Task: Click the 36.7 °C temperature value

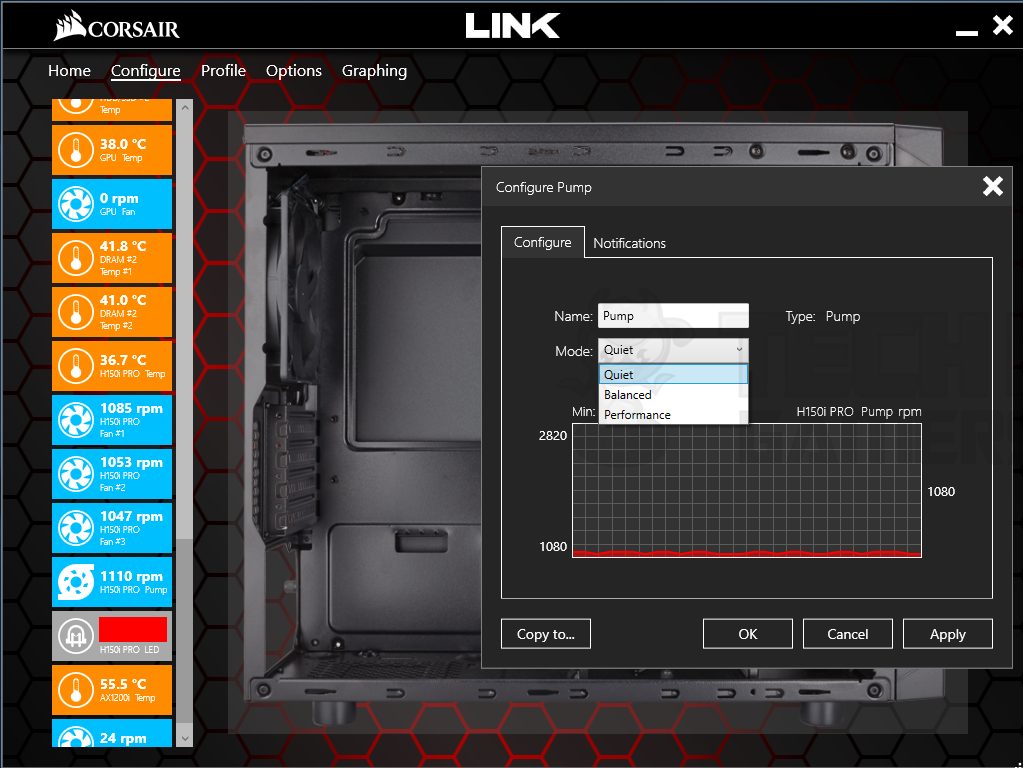Action: 123,360
